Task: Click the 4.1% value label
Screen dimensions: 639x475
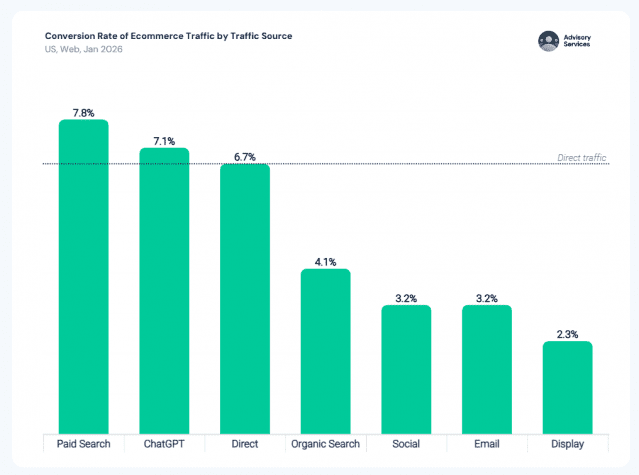Action: [326, 262]
